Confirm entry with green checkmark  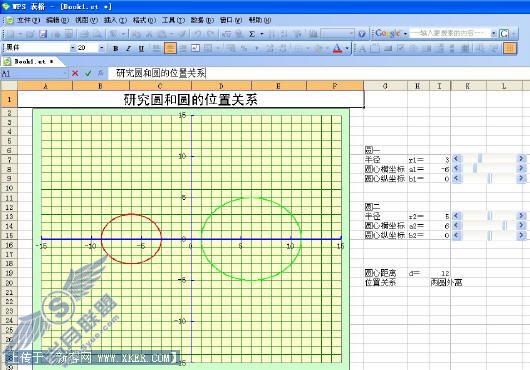(88, 73)
